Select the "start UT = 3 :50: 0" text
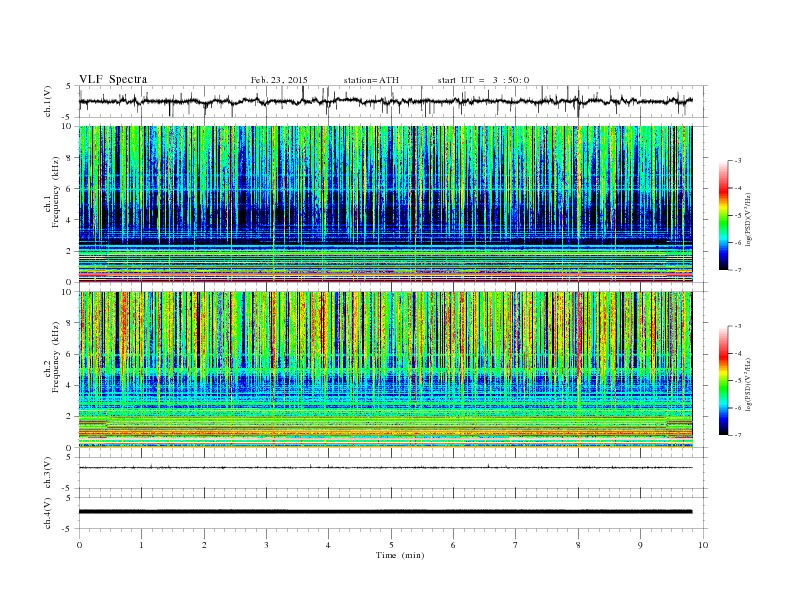 coord(483,80)
